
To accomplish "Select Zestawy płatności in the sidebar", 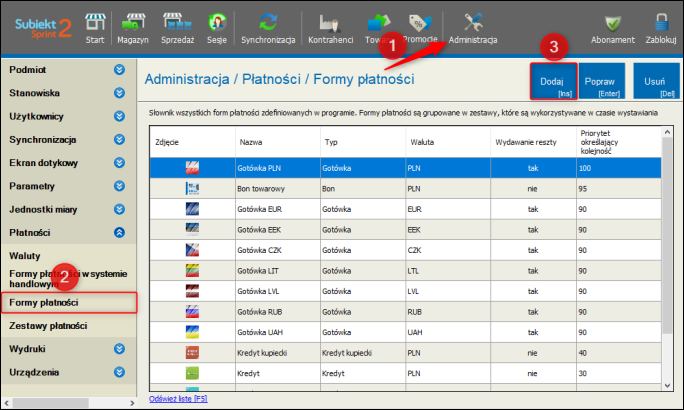I will (x=48, y=326).
